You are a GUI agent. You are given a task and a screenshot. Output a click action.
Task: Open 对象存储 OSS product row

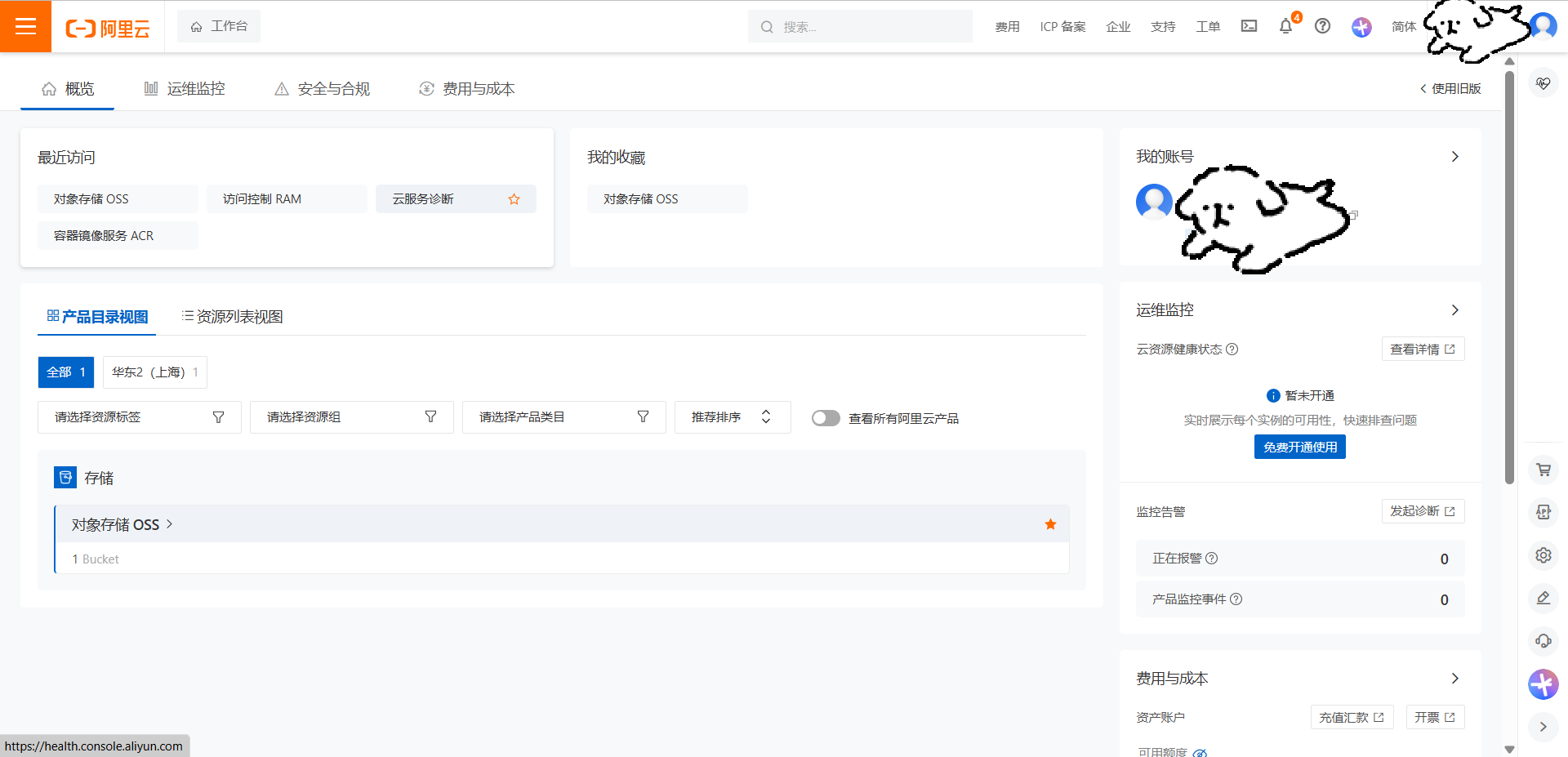coord(562,524)
